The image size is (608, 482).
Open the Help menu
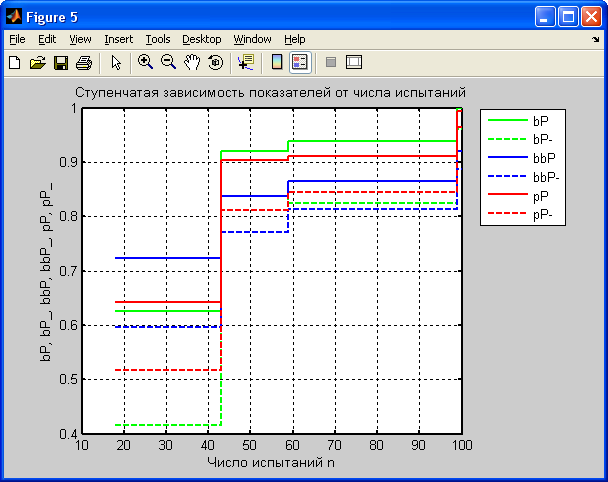click(295, 39)
